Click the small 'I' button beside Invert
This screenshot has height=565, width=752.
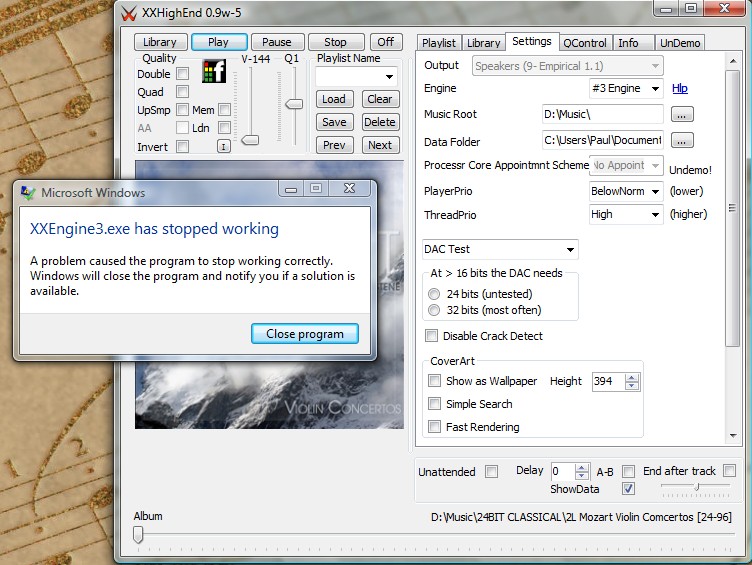point(223,146)
